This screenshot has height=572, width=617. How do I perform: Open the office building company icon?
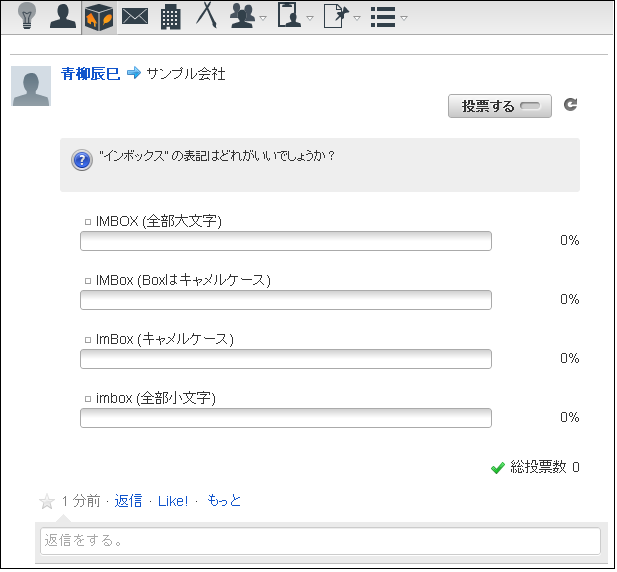171,18
